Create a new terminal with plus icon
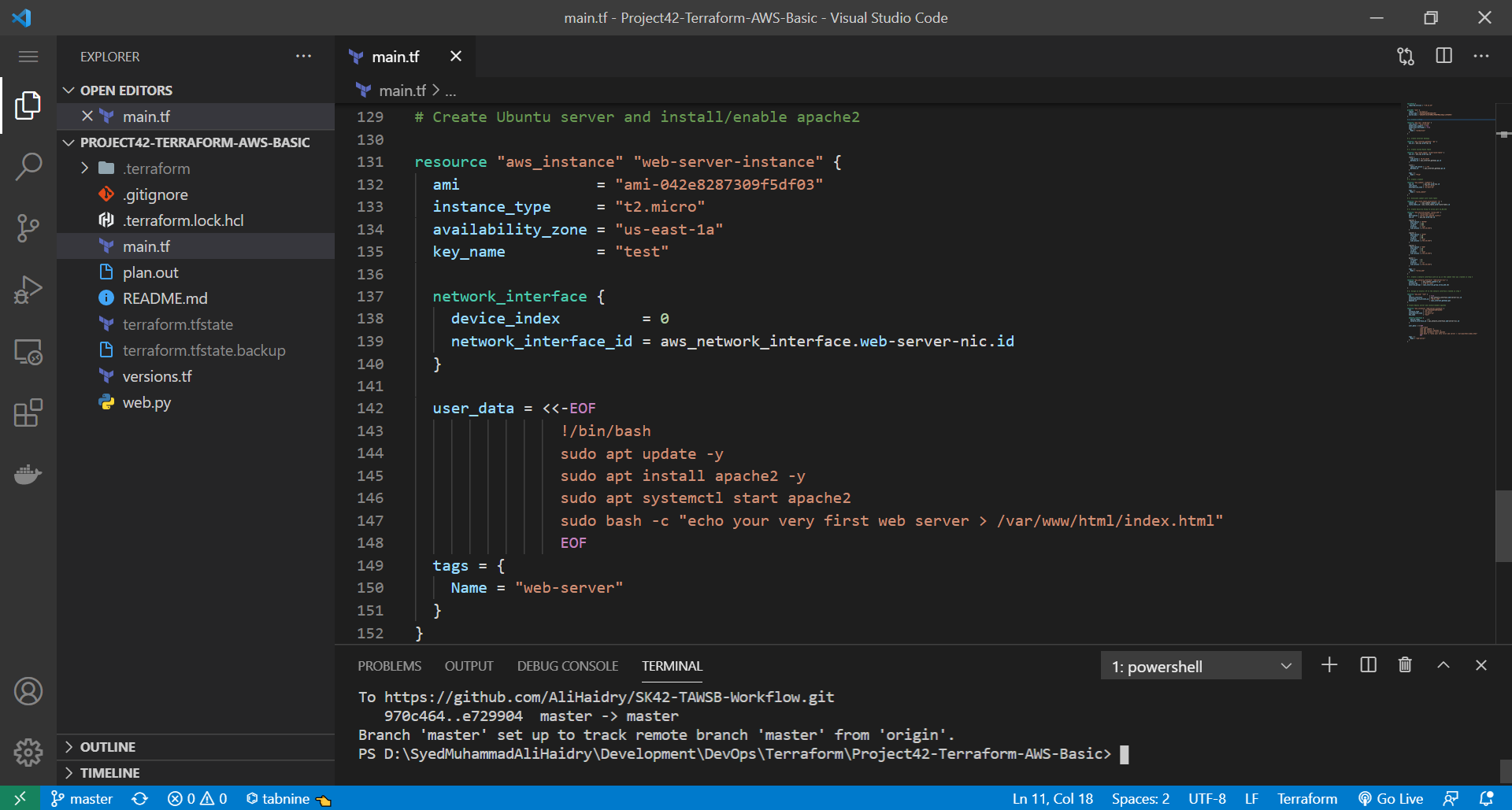This screenshot has width=1512, height=810. tap(1329, 665)
